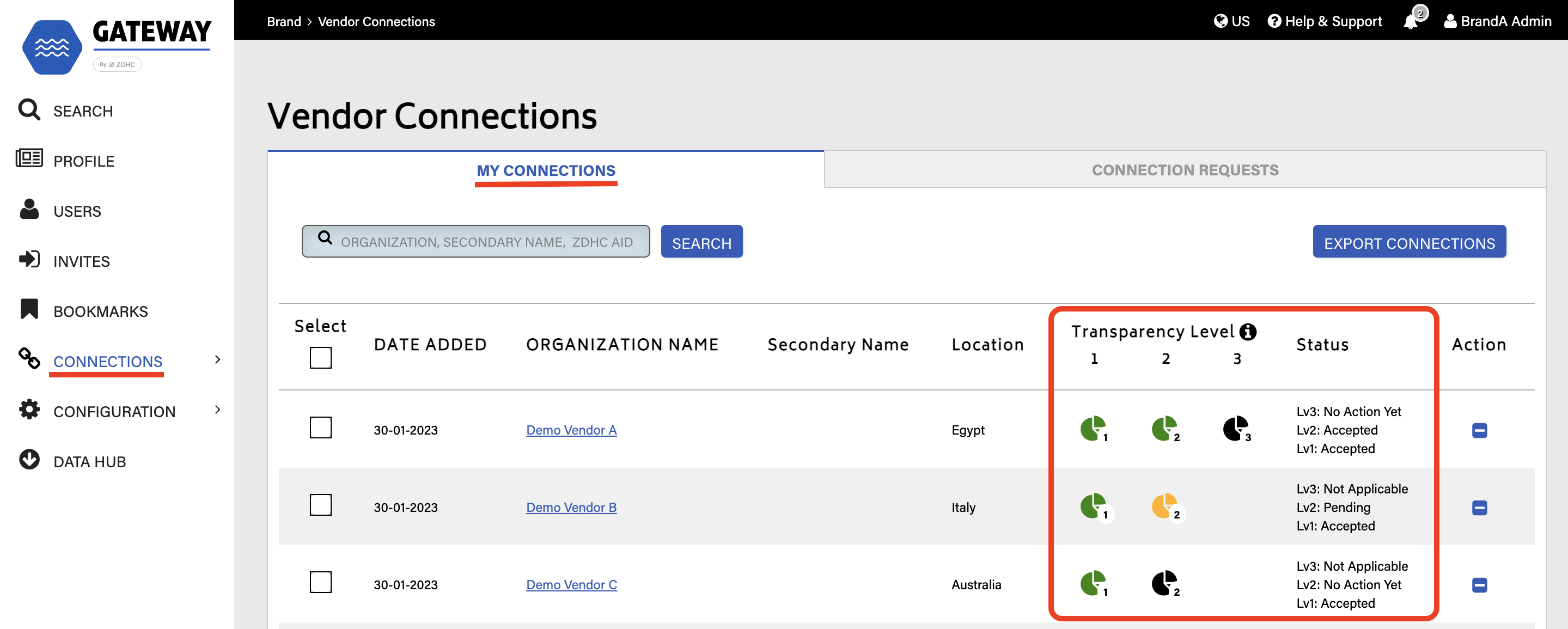Click the Connections chain-link icon in sidebar

29,358
